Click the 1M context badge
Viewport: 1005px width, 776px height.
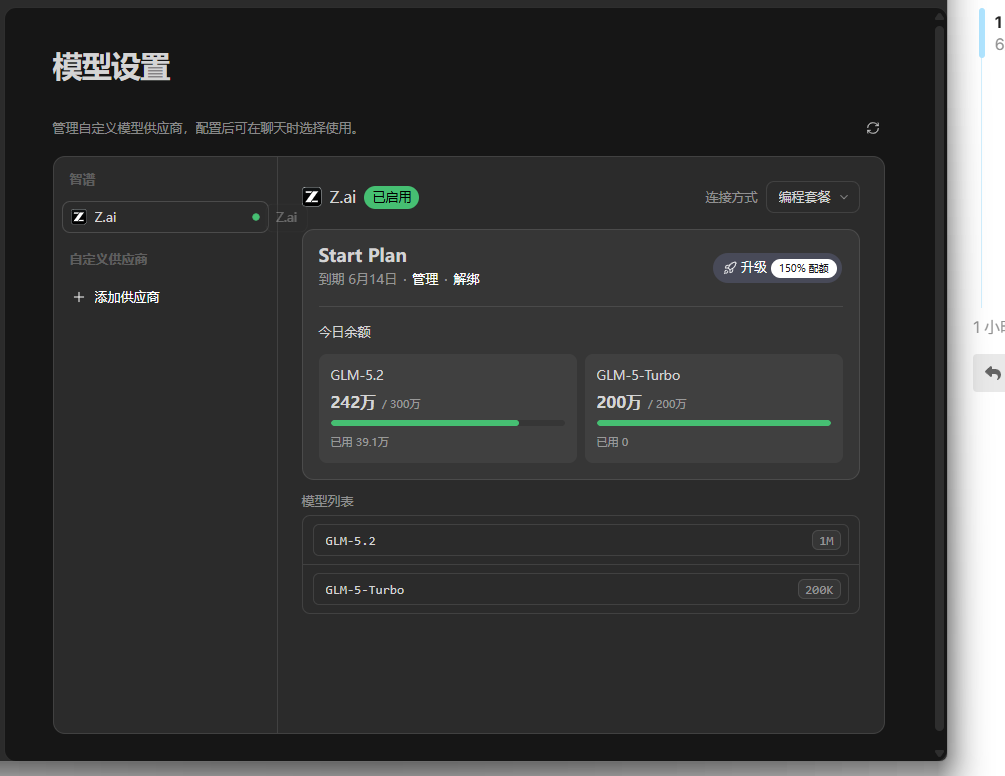tap(826, 541)
